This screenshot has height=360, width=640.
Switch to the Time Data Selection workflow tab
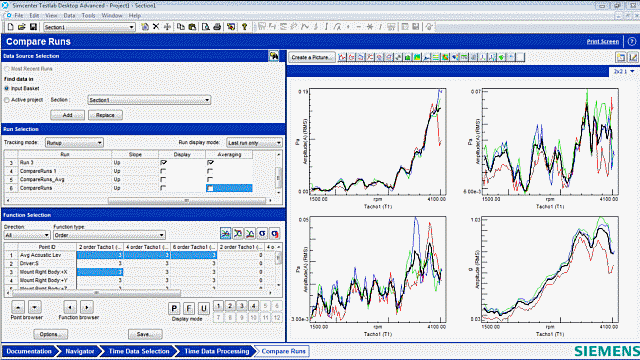139,351
